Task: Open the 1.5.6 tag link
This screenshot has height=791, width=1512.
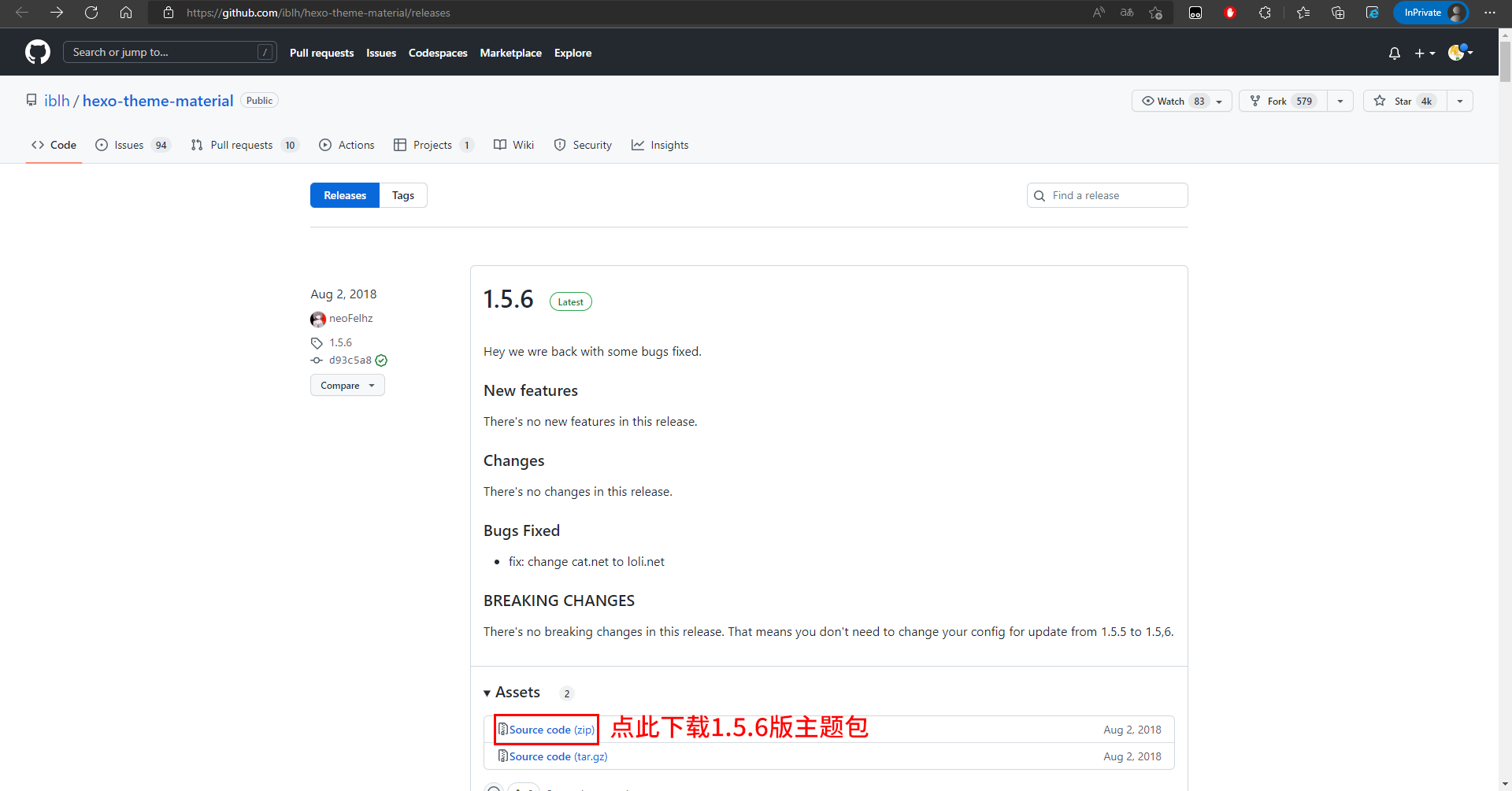Action: pyautogui.click(x=340, y=342)
